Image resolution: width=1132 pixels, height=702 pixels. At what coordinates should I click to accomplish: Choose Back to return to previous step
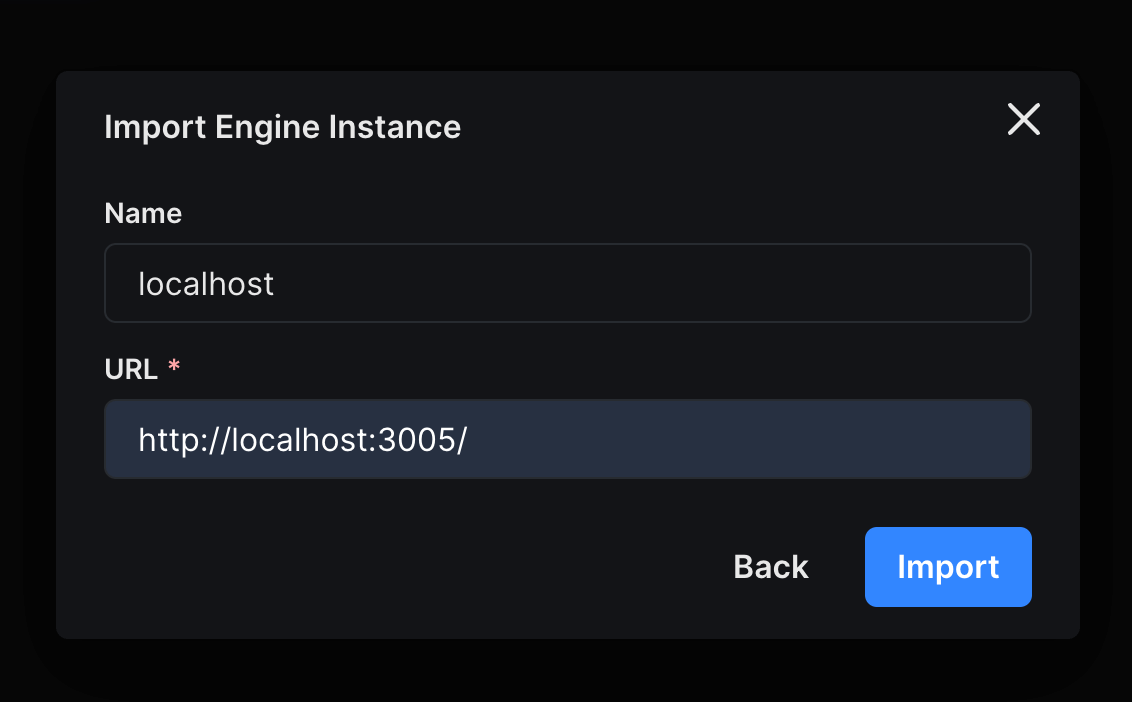point(770,566)
